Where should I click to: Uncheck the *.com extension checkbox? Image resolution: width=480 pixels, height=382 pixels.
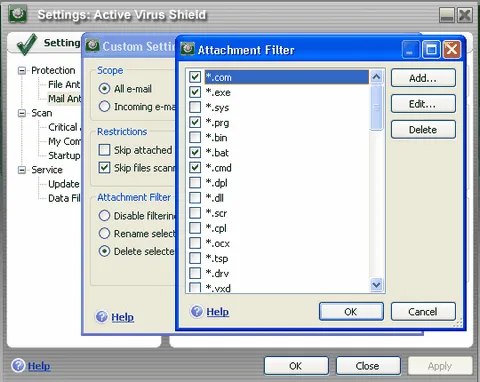tap(195, 77)
